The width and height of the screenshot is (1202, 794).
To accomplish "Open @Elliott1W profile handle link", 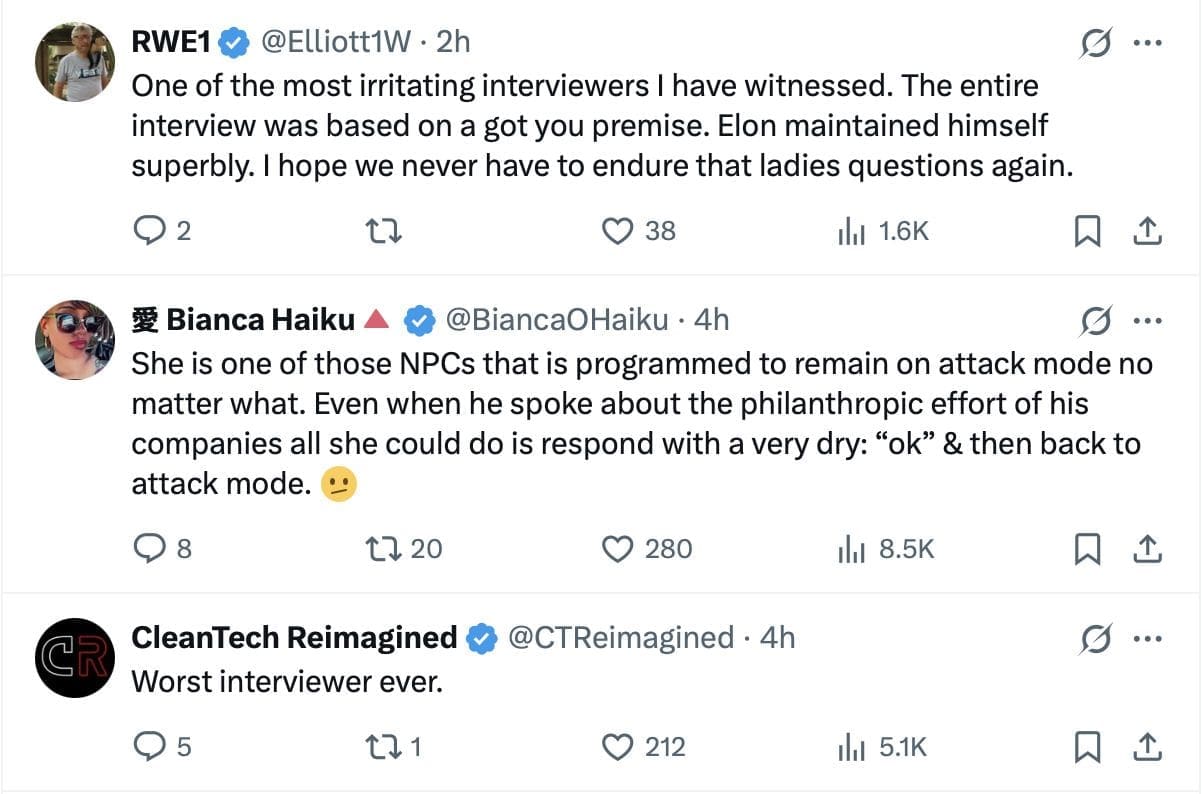I will point(336,42).
